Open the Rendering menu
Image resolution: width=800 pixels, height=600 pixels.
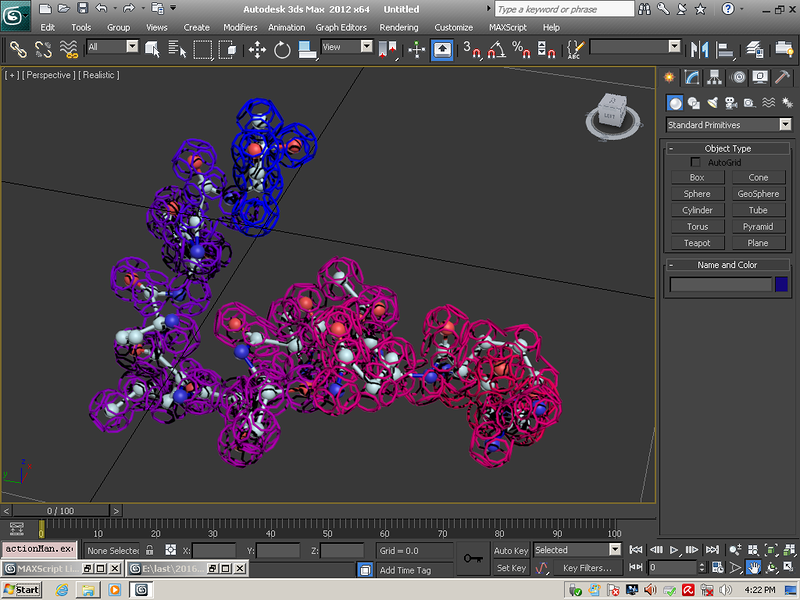point(399,27)
